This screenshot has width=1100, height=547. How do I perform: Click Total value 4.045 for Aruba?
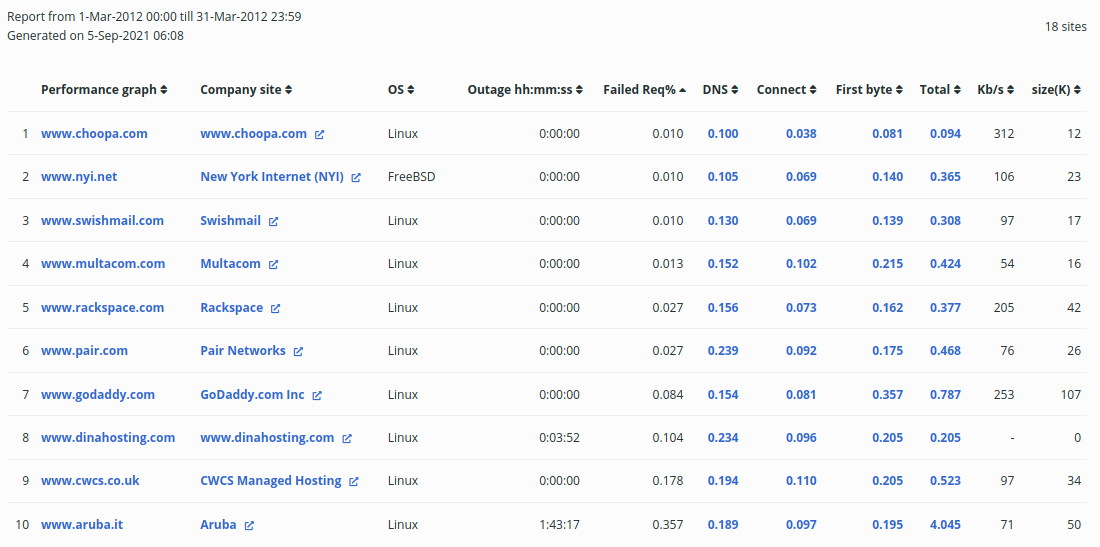tap(945, 525)
